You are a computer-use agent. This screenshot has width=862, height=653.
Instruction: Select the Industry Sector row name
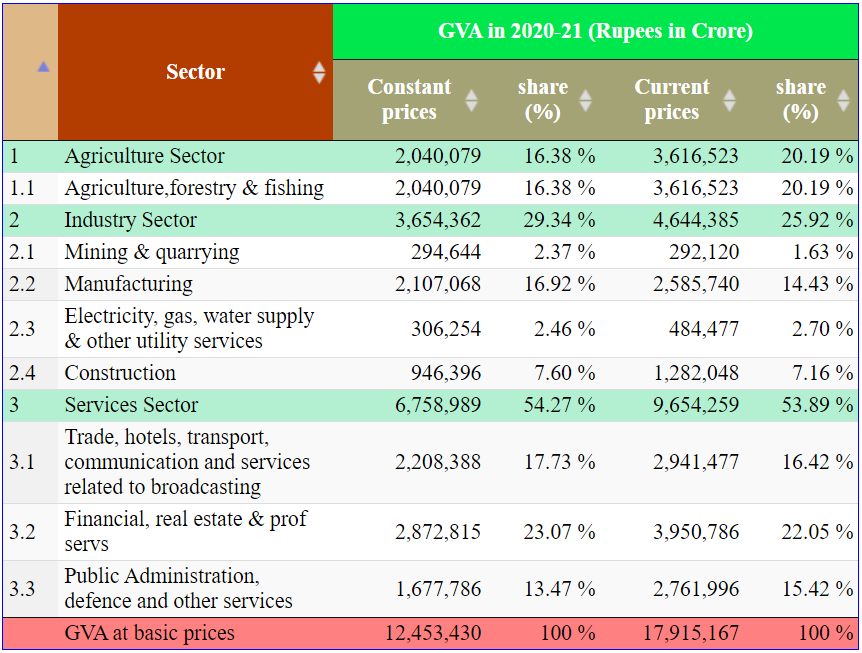(130, 220)
